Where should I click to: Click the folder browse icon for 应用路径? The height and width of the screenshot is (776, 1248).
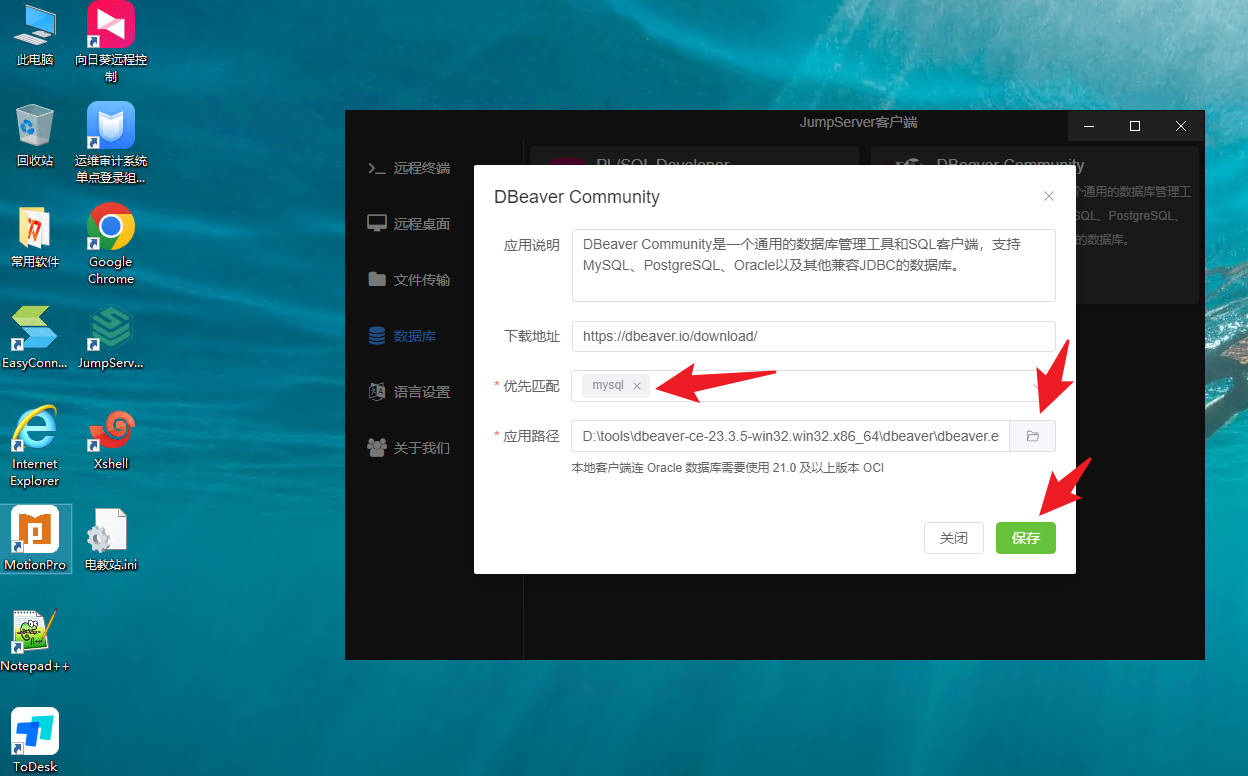[x=1032, y=436]
